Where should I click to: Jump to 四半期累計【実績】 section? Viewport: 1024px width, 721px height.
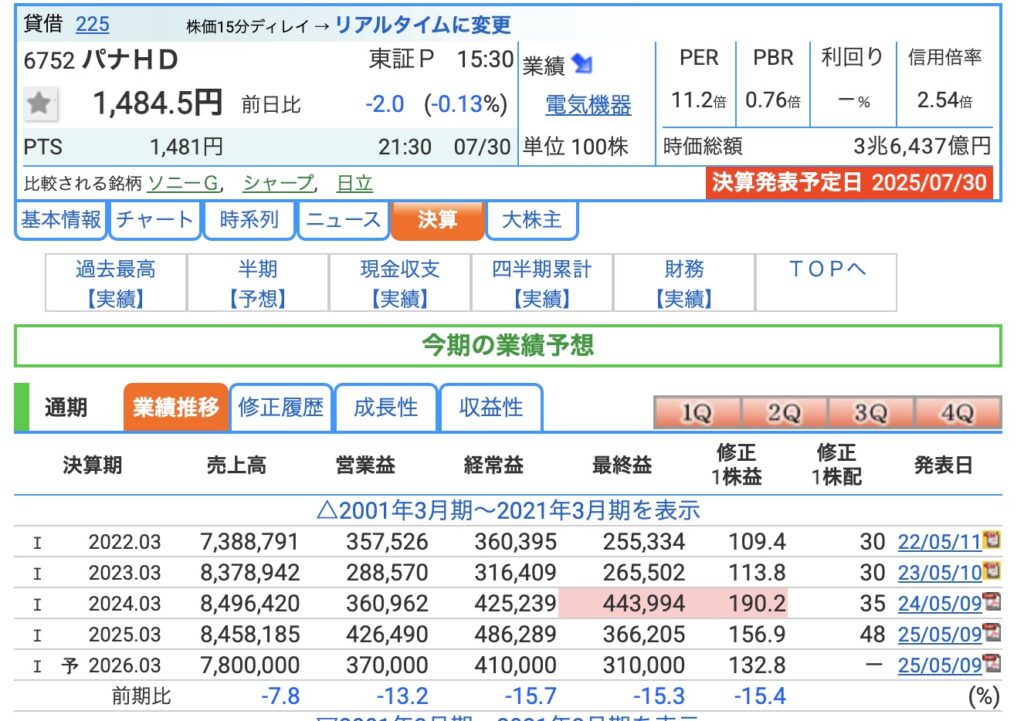pyautogui.click(x=541, y=283)
